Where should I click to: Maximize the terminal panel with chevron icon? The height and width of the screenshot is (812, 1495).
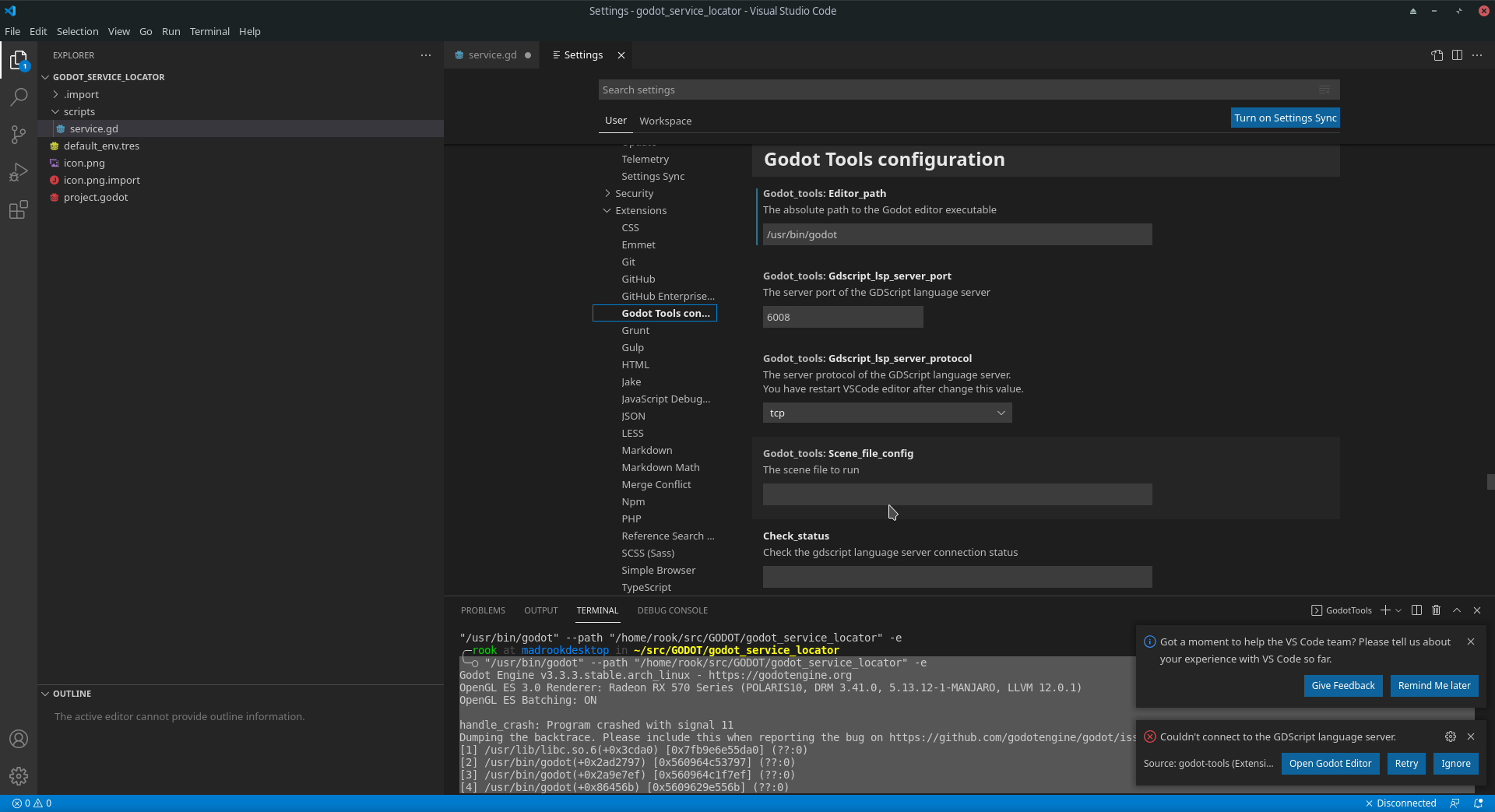tap(1456, 610)
